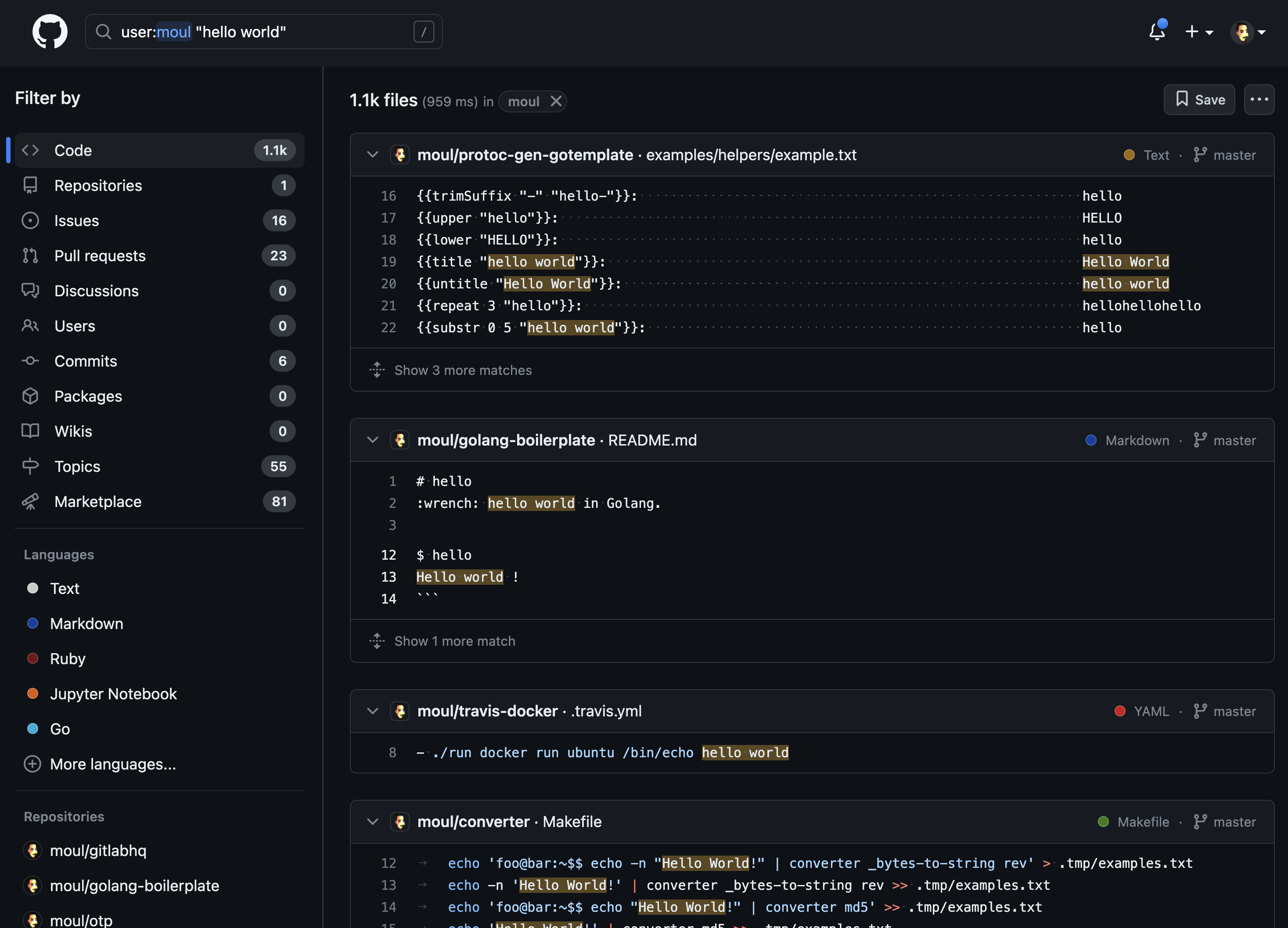Viewport: 1288px width, 928px height.
Task: Select the Packages filter
Action: (160, 396)
